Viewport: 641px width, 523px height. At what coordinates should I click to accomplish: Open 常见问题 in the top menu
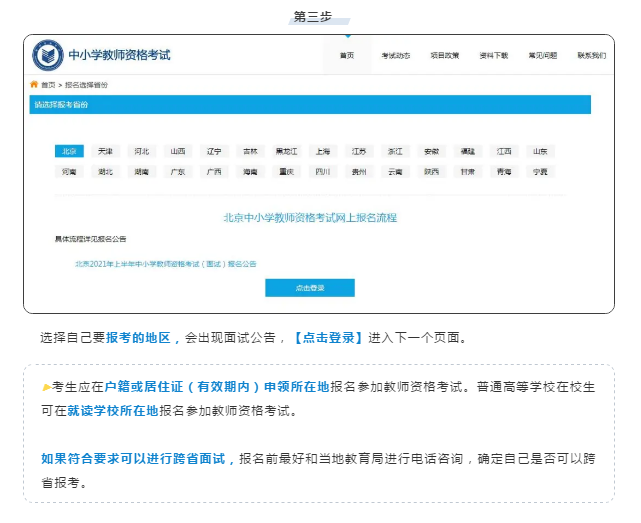coord(543,55)
